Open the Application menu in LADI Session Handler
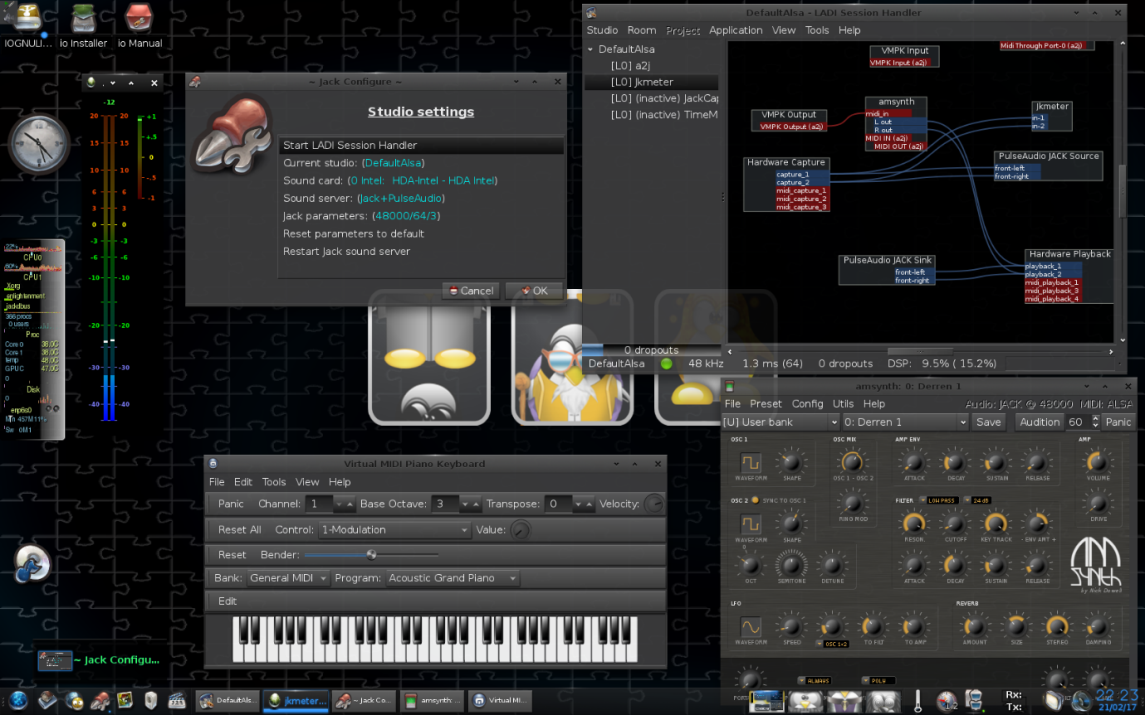This screenshot has width=1145, height=715. tap(735, 30)
